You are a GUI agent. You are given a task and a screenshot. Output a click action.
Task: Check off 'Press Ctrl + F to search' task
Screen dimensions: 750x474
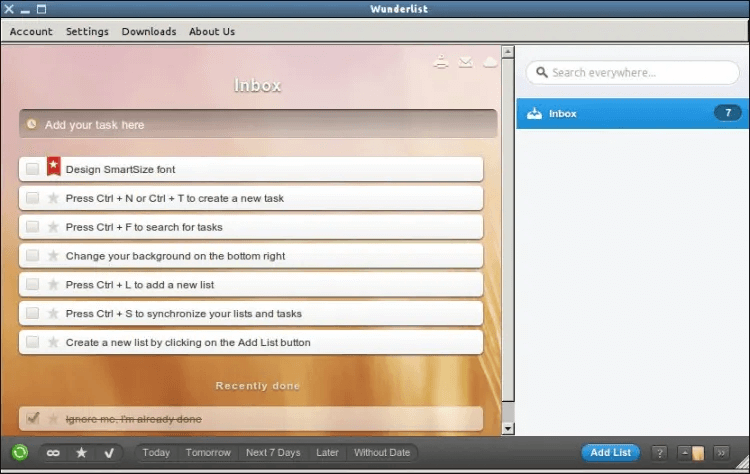coord(33,227)
